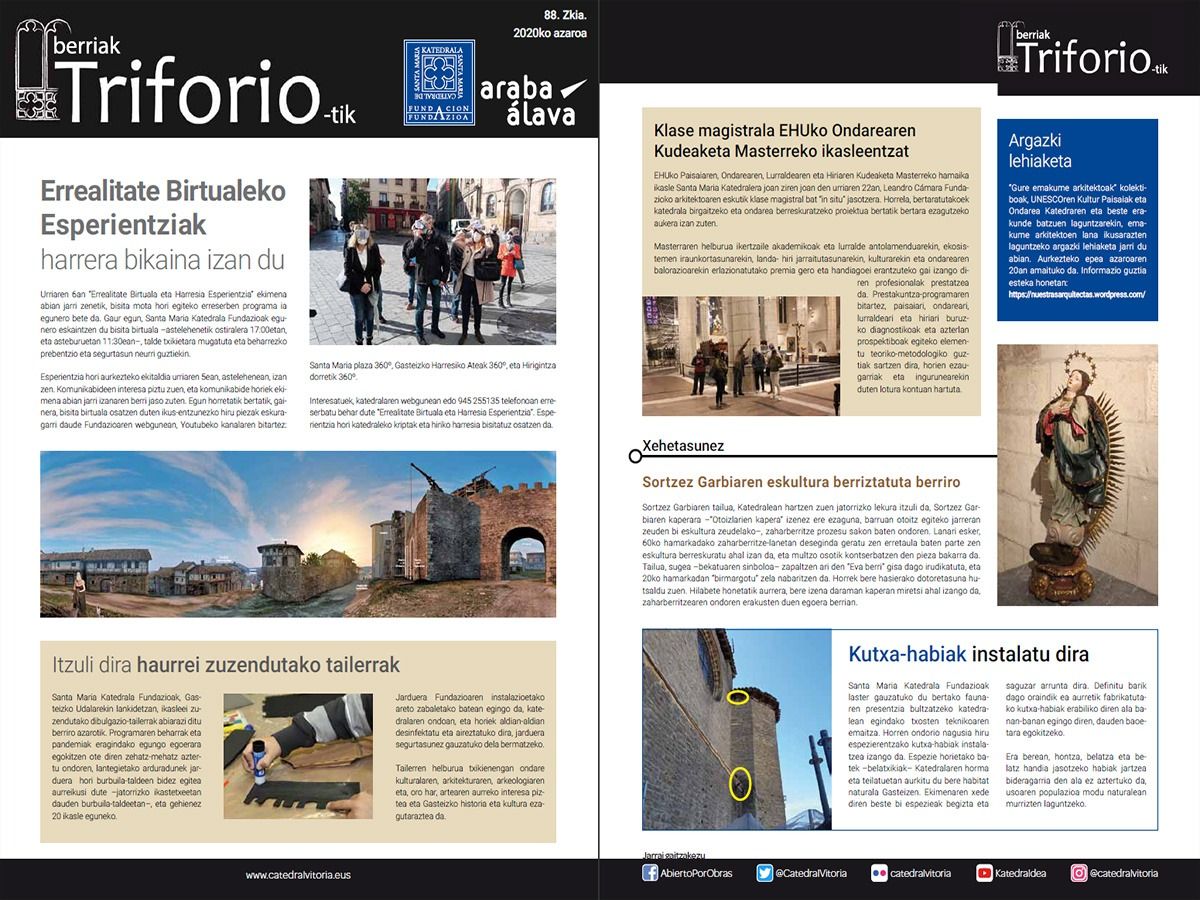1200x900 pixels.
Task: Click the Santa Maria Katedrala Fundazioa logo
Action: pyautogui.click(x=439, y=82)
